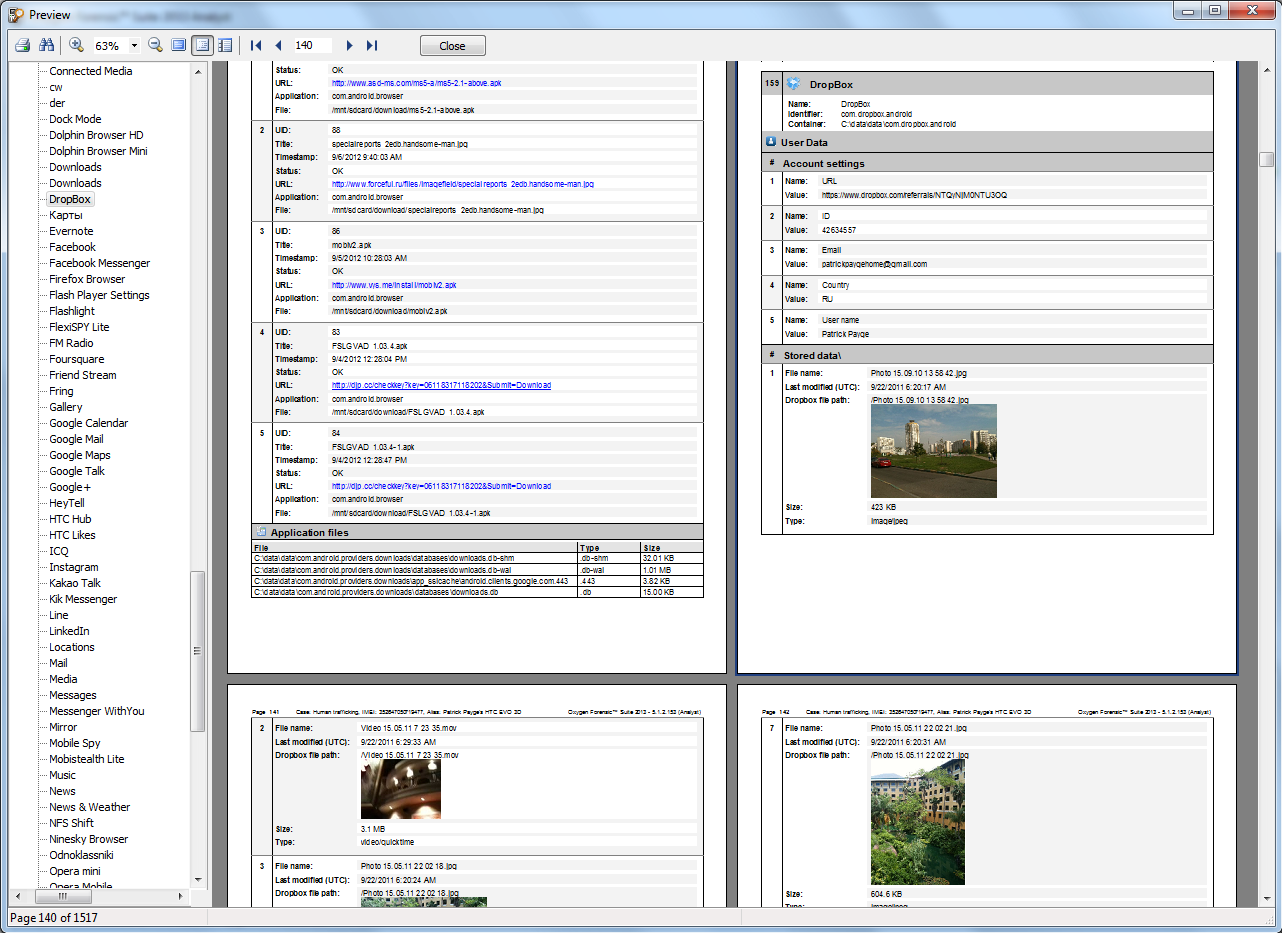Screen dimensions: 1282x933
Task: Click the page number field showing 140
Action: 313,45
